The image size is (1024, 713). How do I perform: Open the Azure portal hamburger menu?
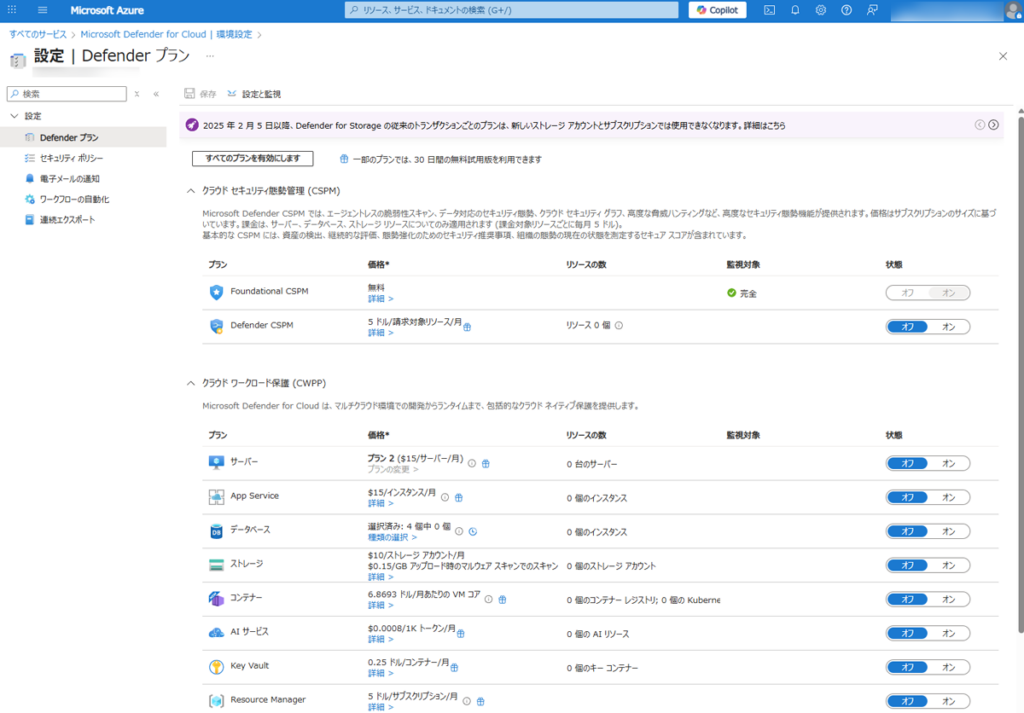pos(43,10)
